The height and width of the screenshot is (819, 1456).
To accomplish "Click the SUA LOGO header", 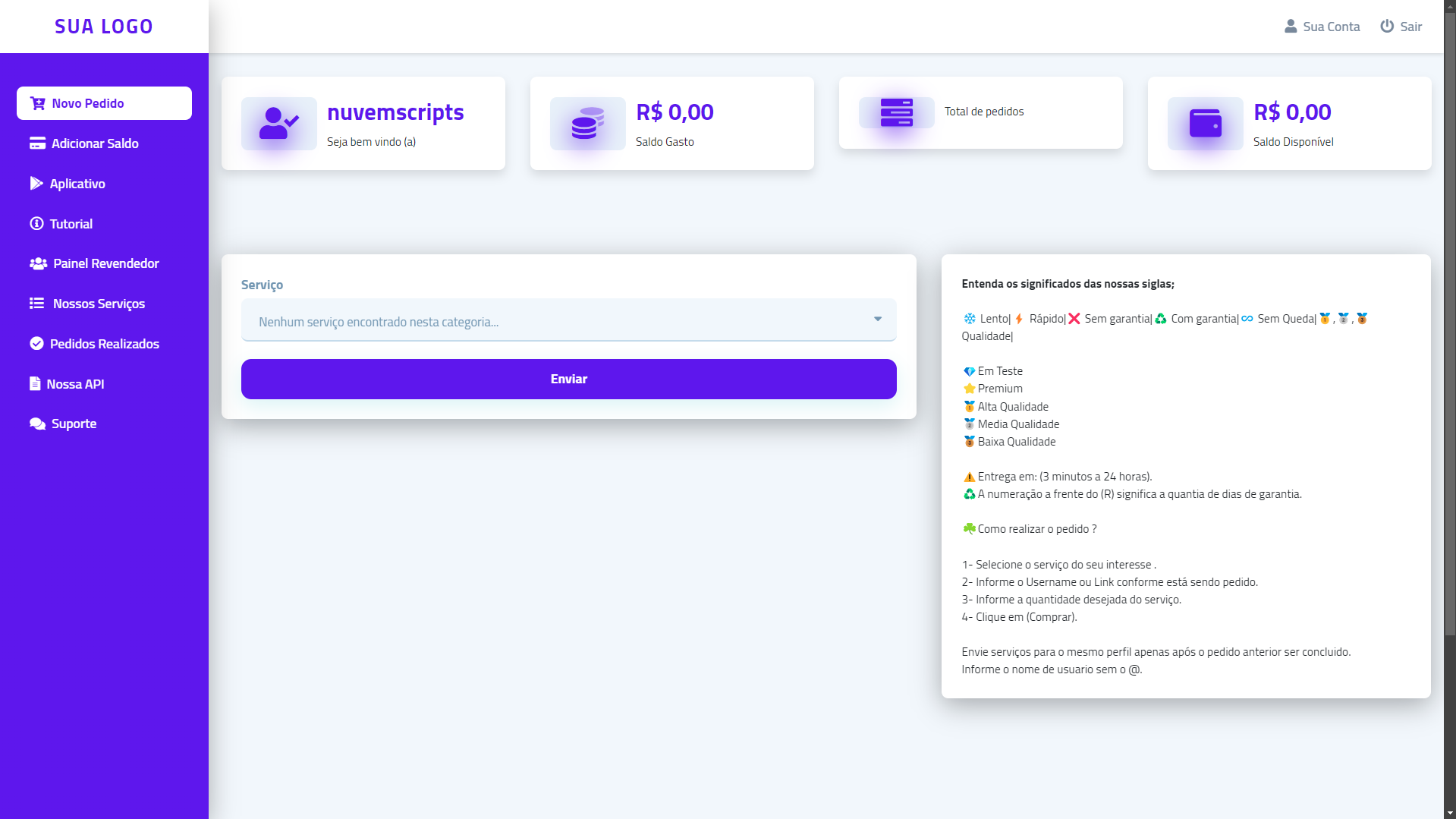I will (x=103, y=25).
